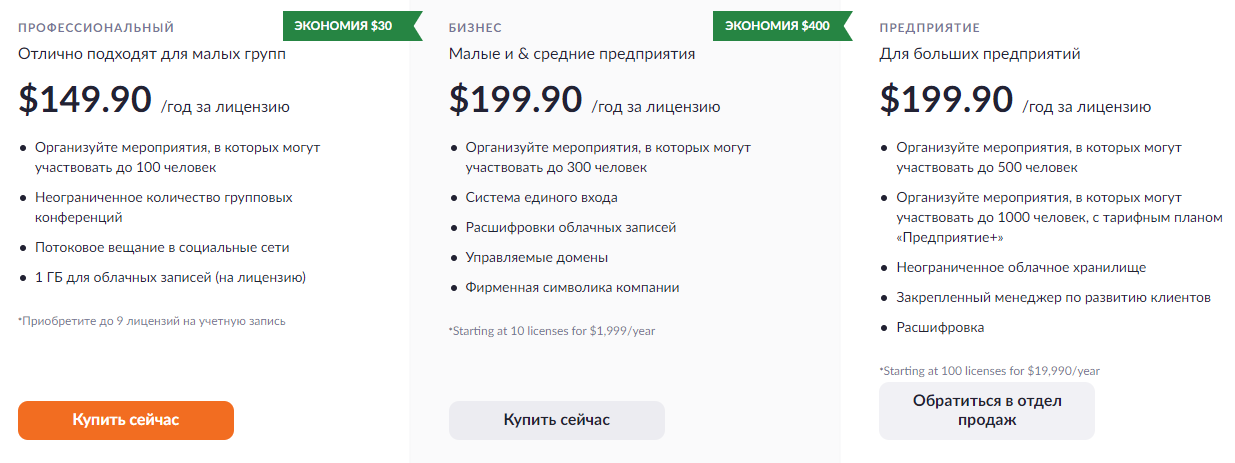Image resolution: width=1235 pixels, height=463 pixels.
Task: Click the $199.90 price under Предприятие
Action: [947, 99]
